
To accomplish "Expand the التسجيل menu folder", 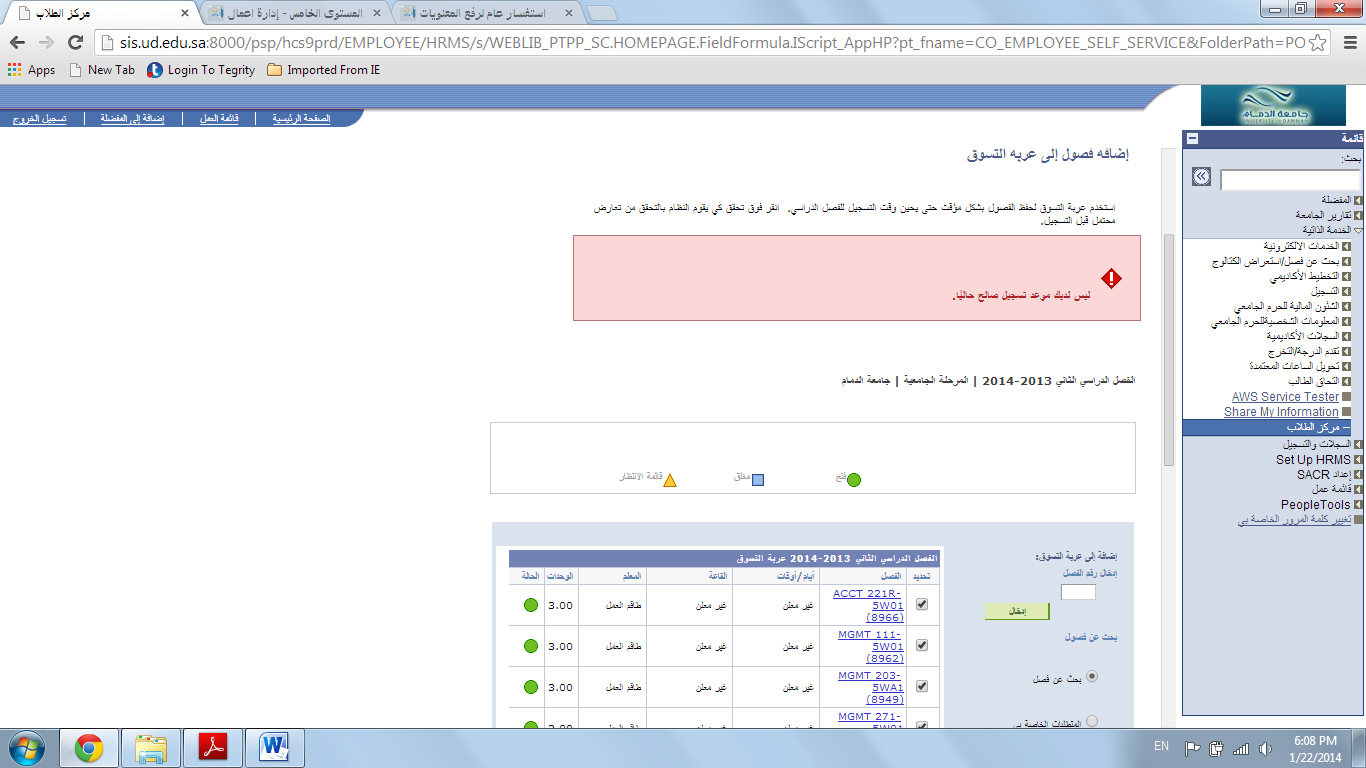I will point(1346,291).
